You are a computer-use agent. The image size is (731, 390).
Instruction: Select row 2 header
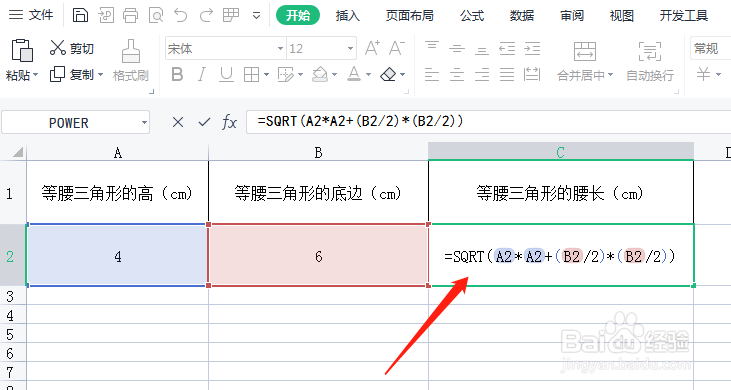13,256
